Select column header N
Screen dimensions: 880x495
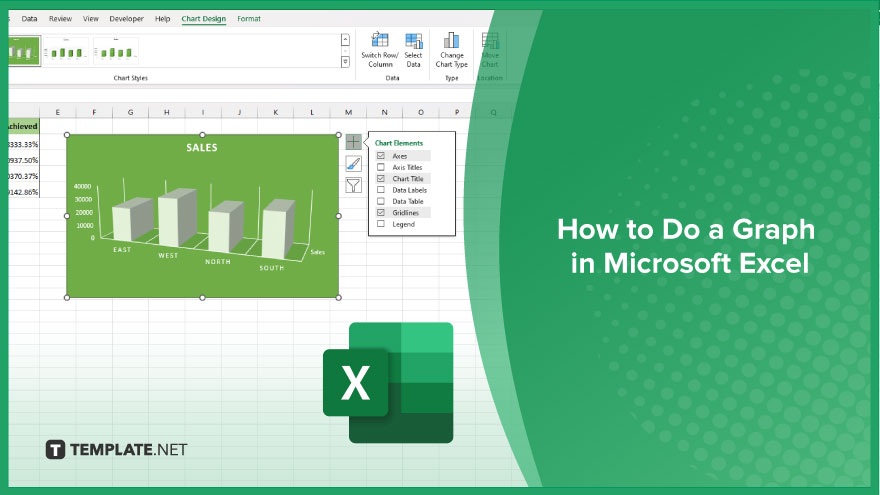[x=384, y=112]
